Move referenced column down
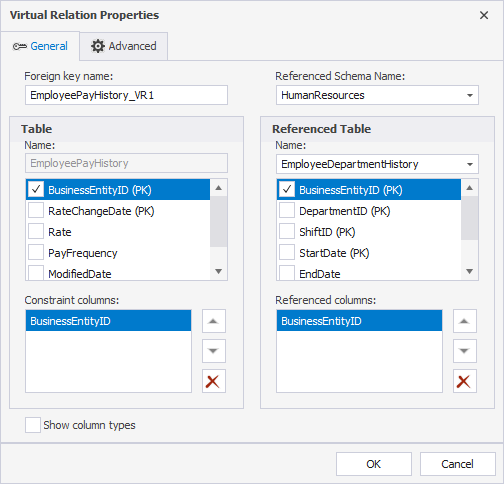The width and height of the screenshot is (504, 484). click(465, 351)
